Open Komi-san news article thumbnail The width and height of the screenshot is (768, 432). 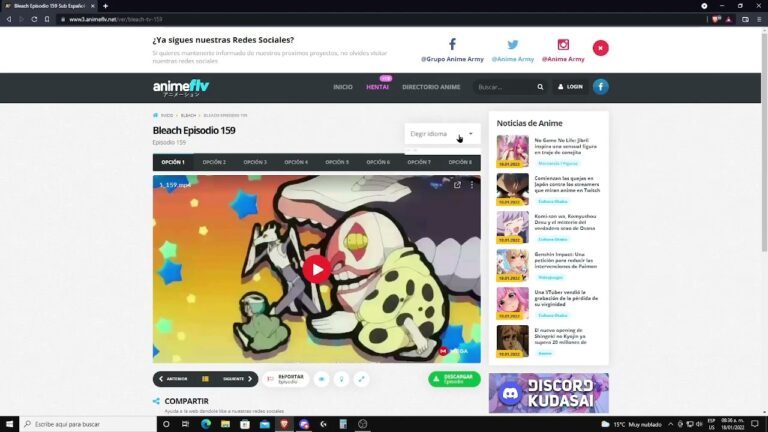[x=512, y=227]
